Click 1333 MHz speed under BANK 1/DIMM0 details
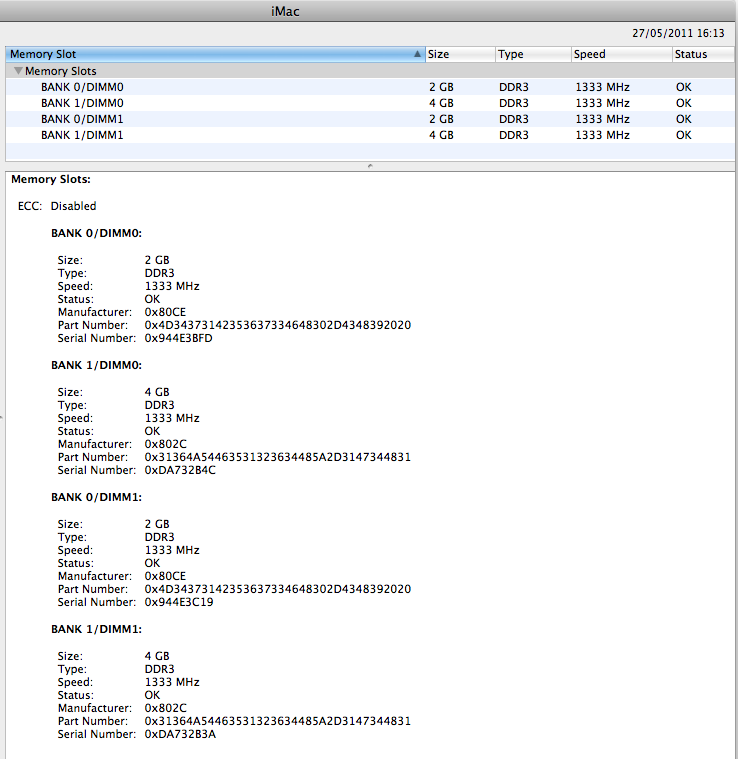738x759 pixels. (x=172, y=418)
